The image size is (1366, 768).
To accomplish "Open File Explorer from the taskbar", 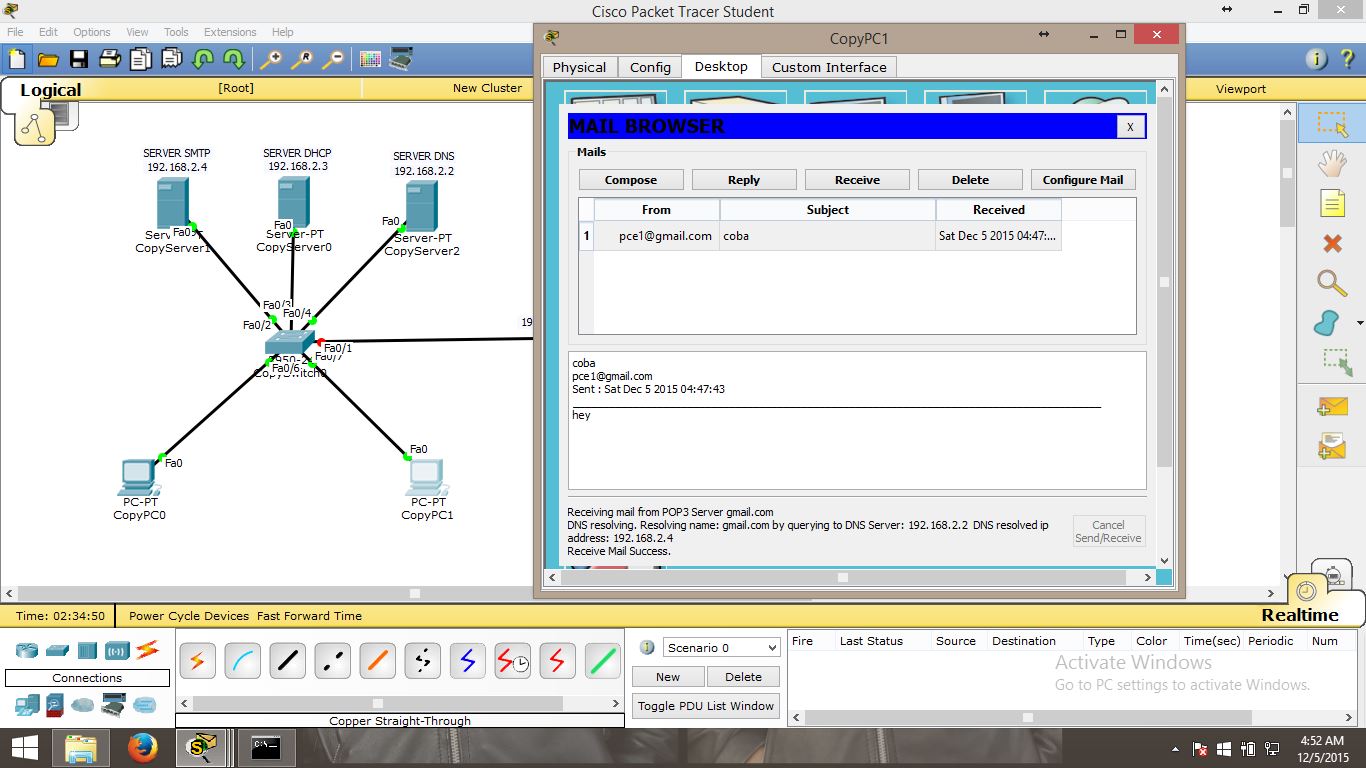I will [80, 748].
